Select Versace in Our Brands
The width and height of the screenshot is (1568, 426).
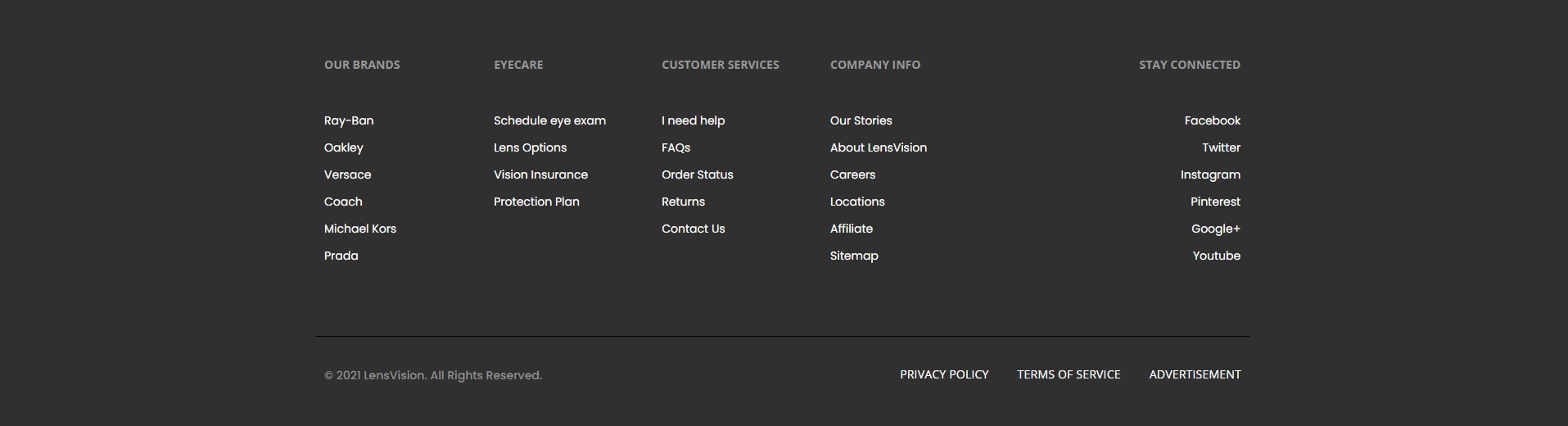click(x=347, y=174)
